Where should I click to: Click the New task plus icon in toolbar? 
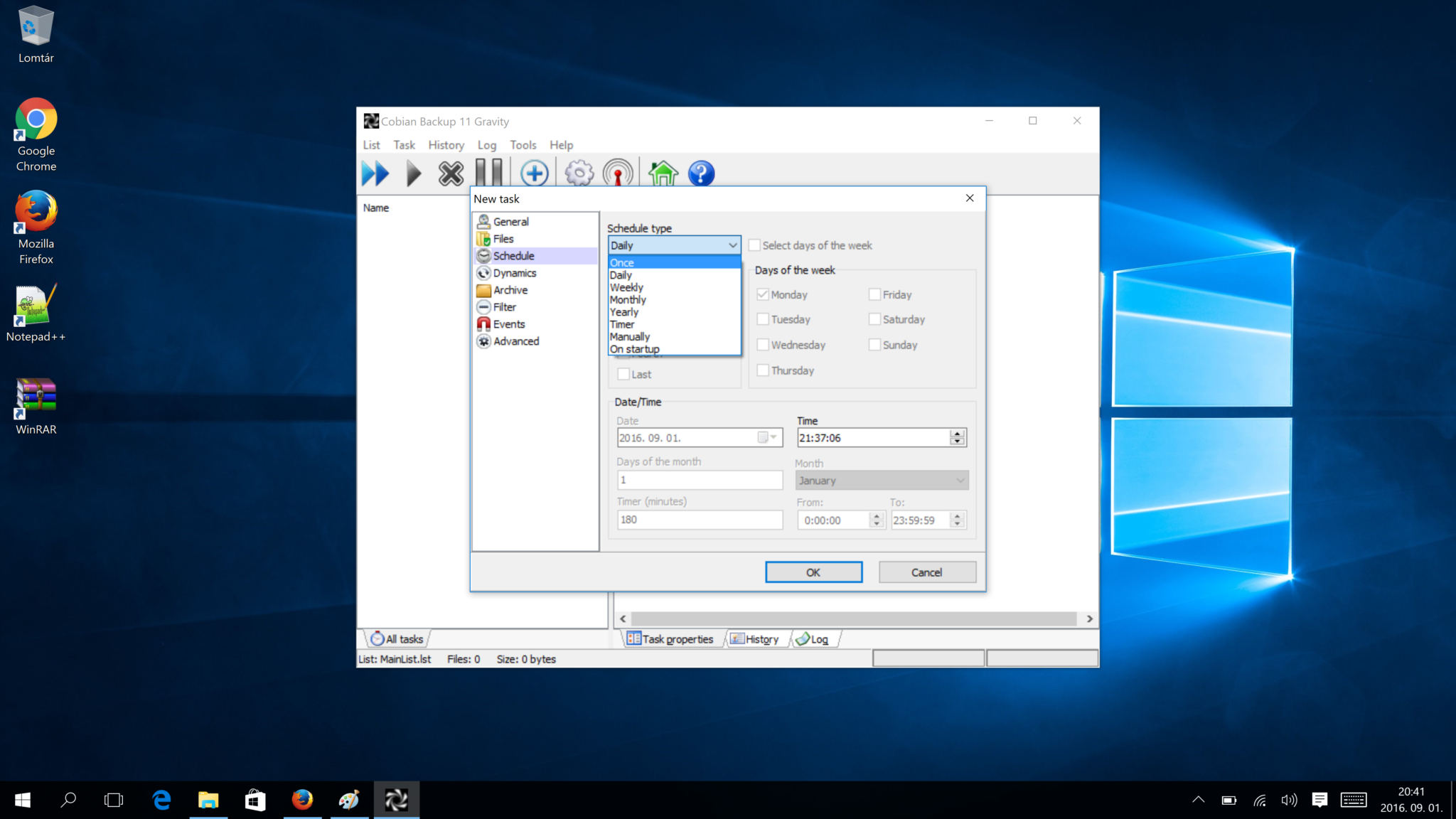pyautogui.click(x=535, y=172)
